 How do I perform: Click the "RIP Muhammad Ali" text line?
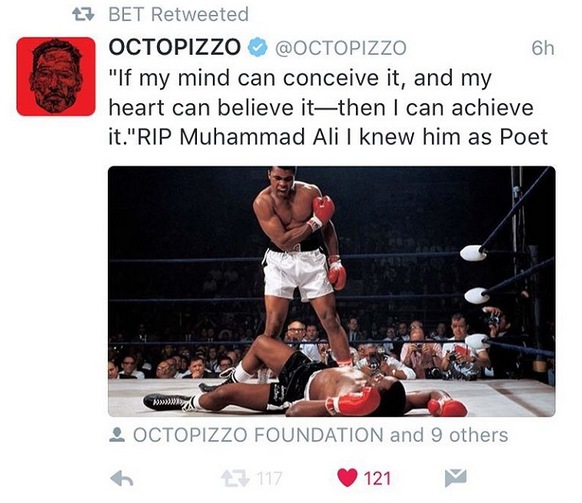point(238,137)
